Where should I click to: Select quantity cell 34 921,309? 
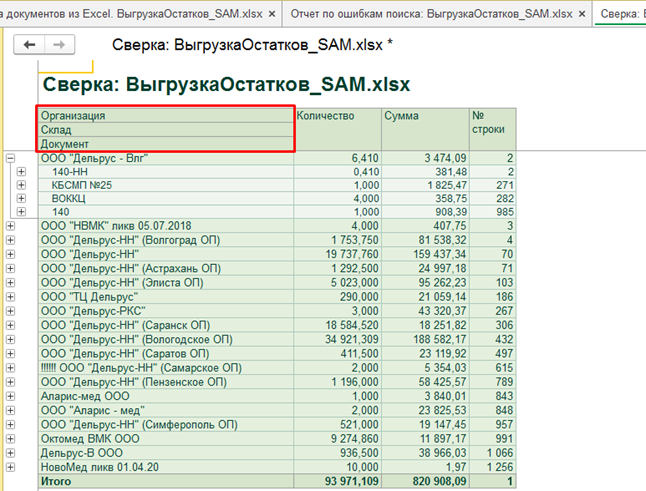pyautogui.click(x=337, y=339)
